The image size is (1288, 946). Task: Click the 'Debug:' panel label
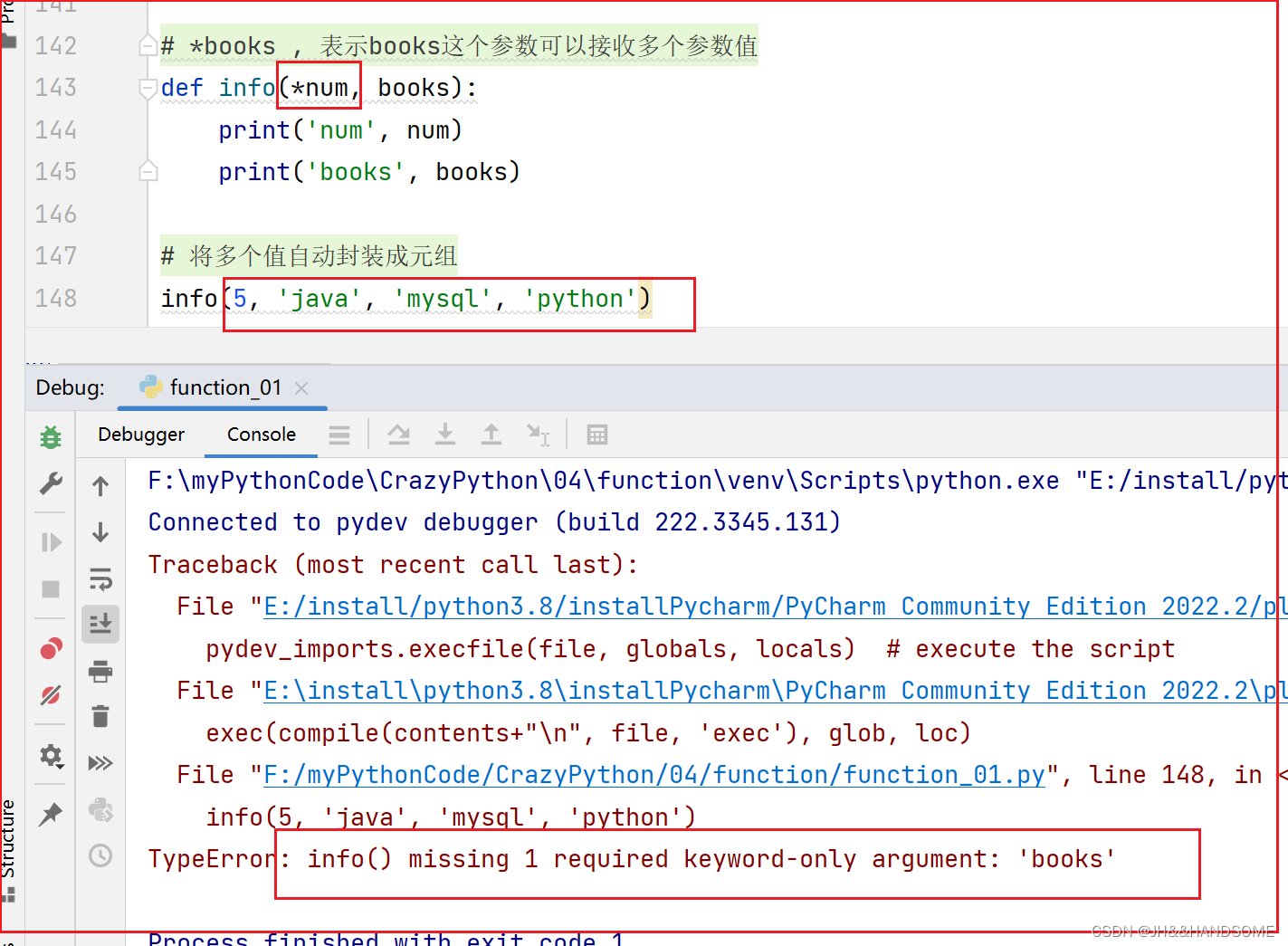pos(70,387)
